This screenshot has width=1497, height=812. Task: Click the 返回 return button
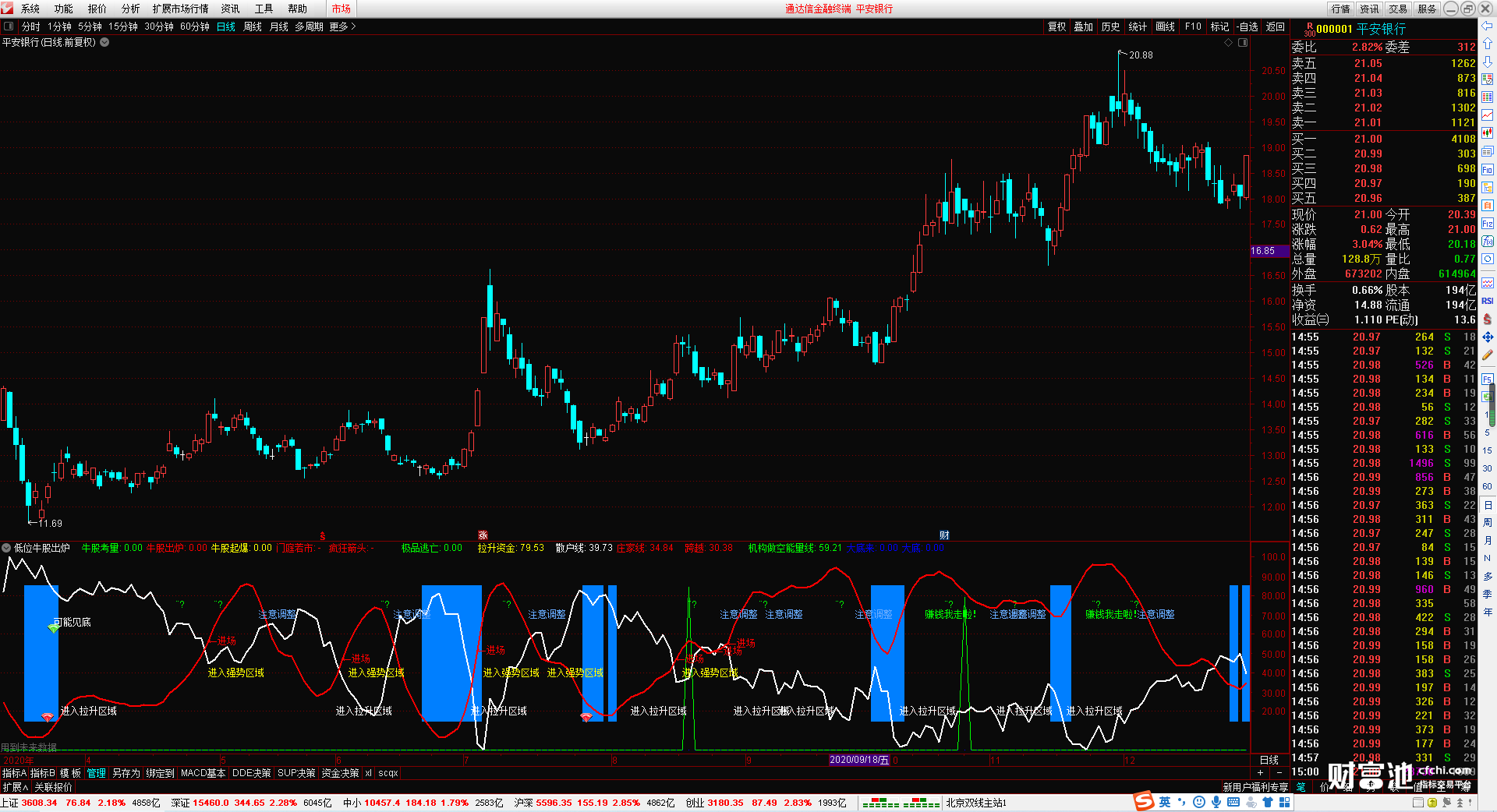[x=1275, y=26]
